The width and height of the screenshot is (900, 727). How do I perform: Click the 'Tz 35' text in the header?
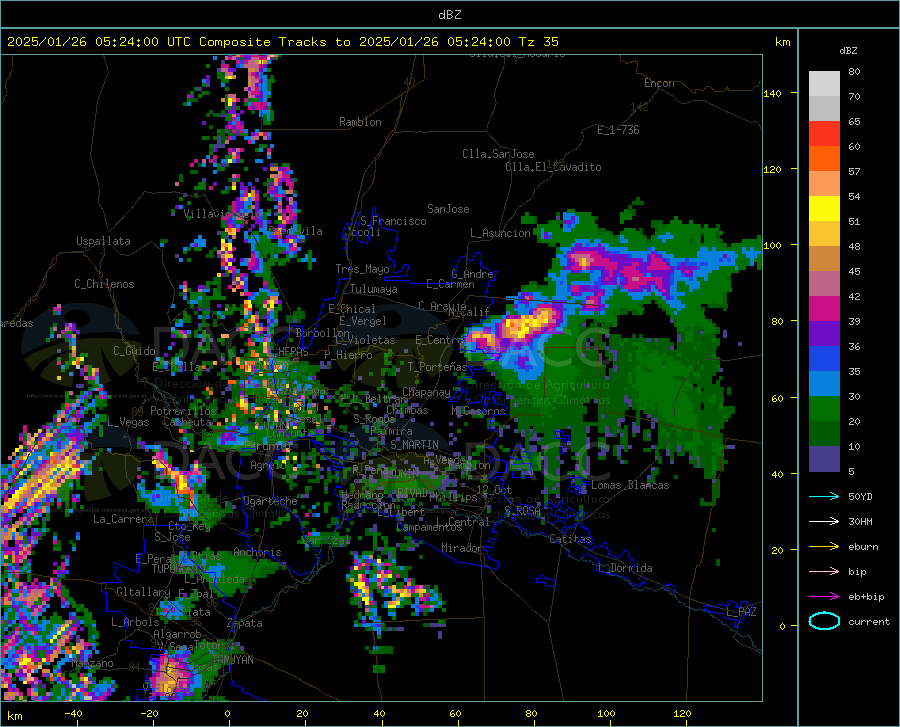[x=538, y=42]
